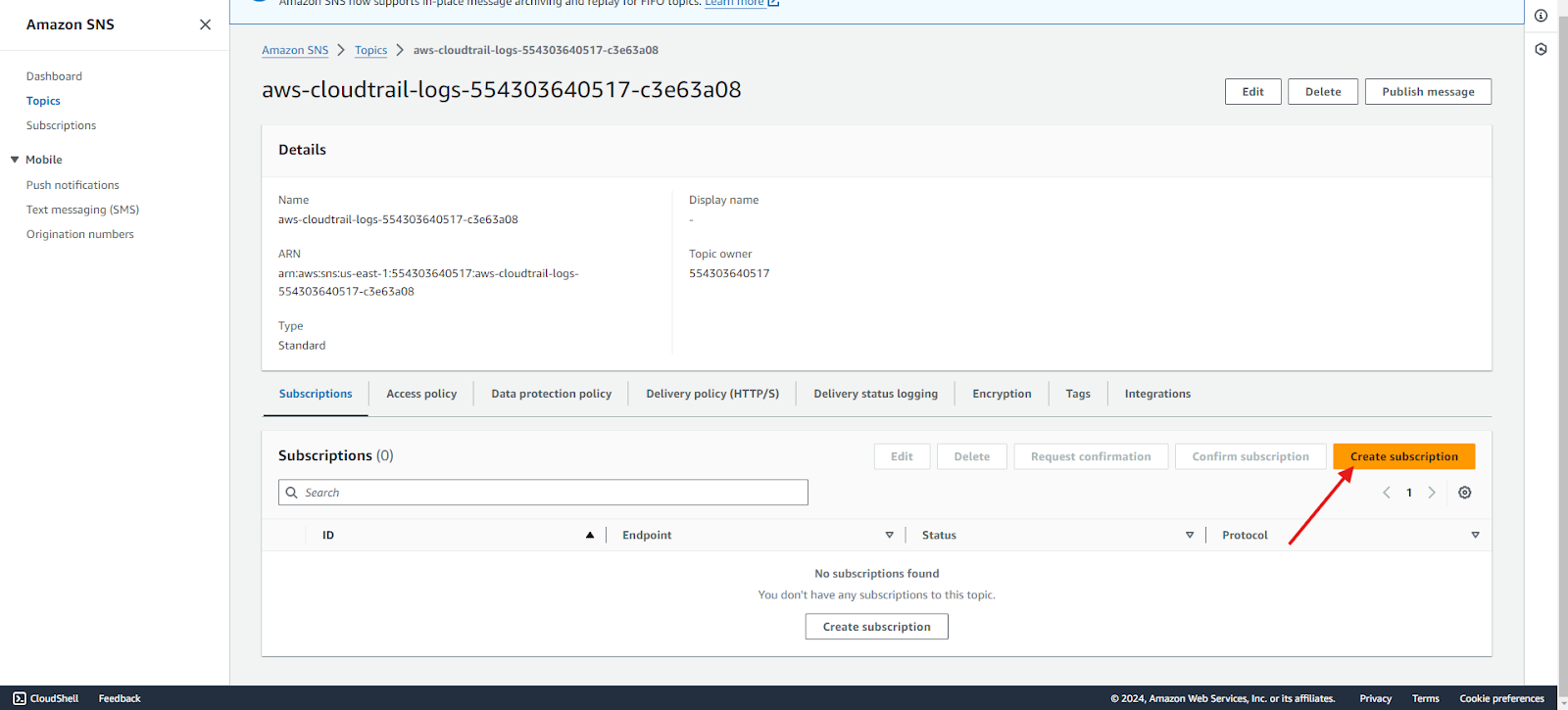Viewport: 1568px width, 710px height.
Task: Open the info panel icon at top right
Action: [x=1541, y=16]
